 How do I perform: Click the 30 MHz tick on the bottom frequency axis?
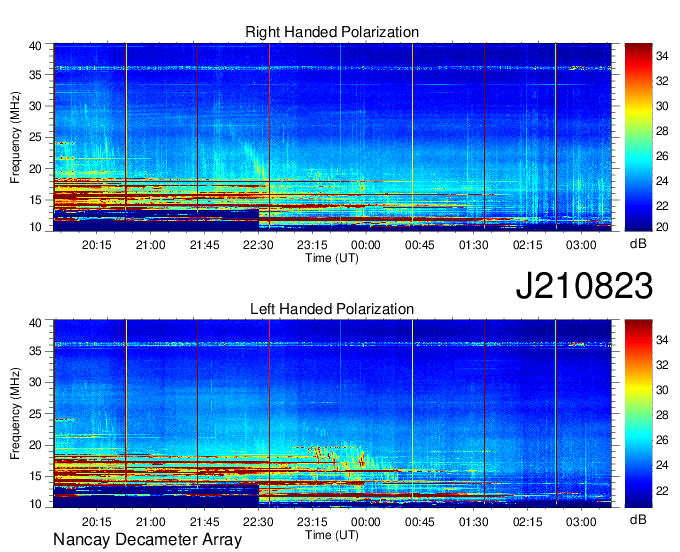click(35, 382)
